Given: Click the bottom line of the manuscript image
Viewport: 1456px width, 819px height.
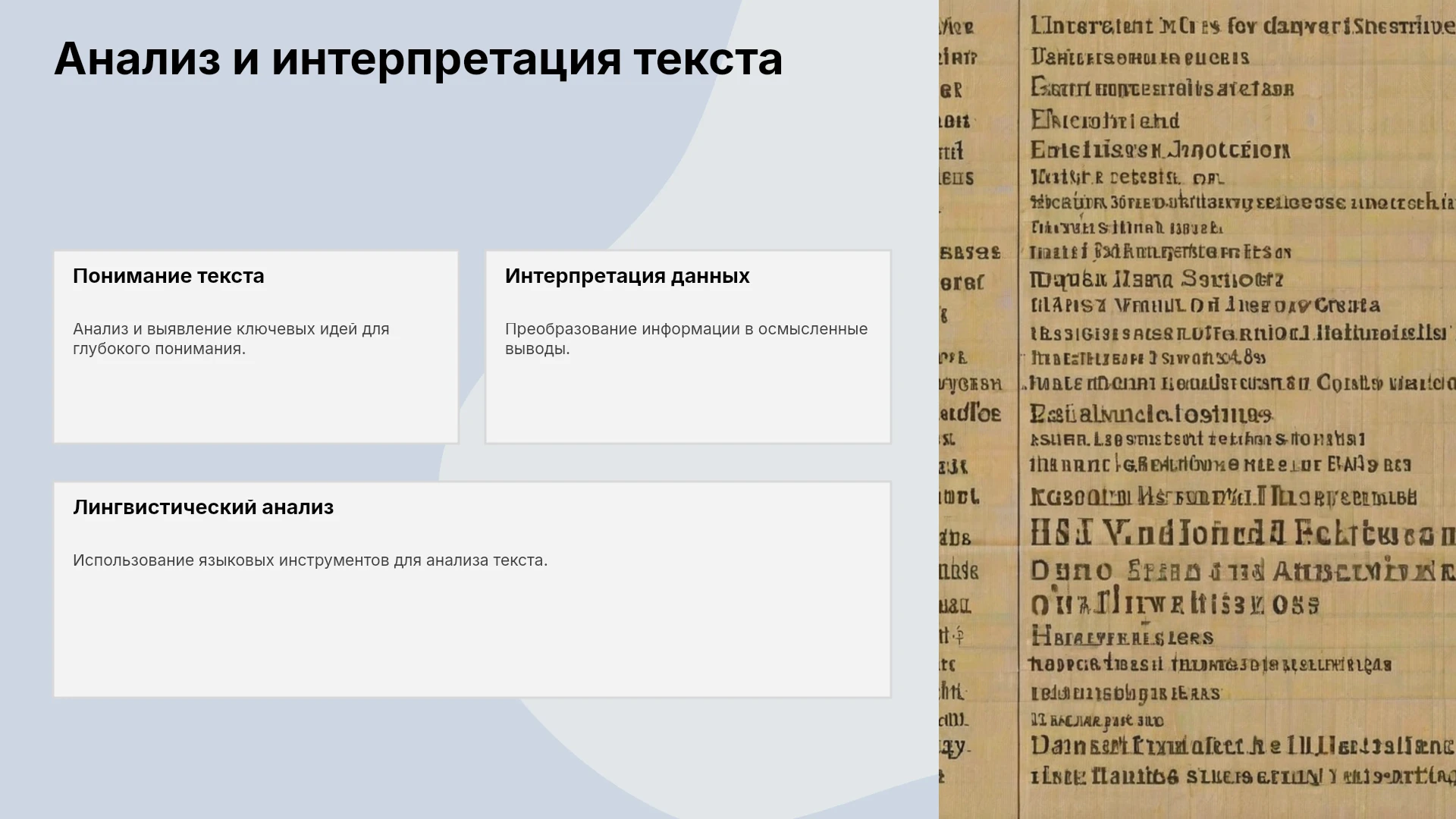Looking at the screenshot, I should pos(1242,776).
